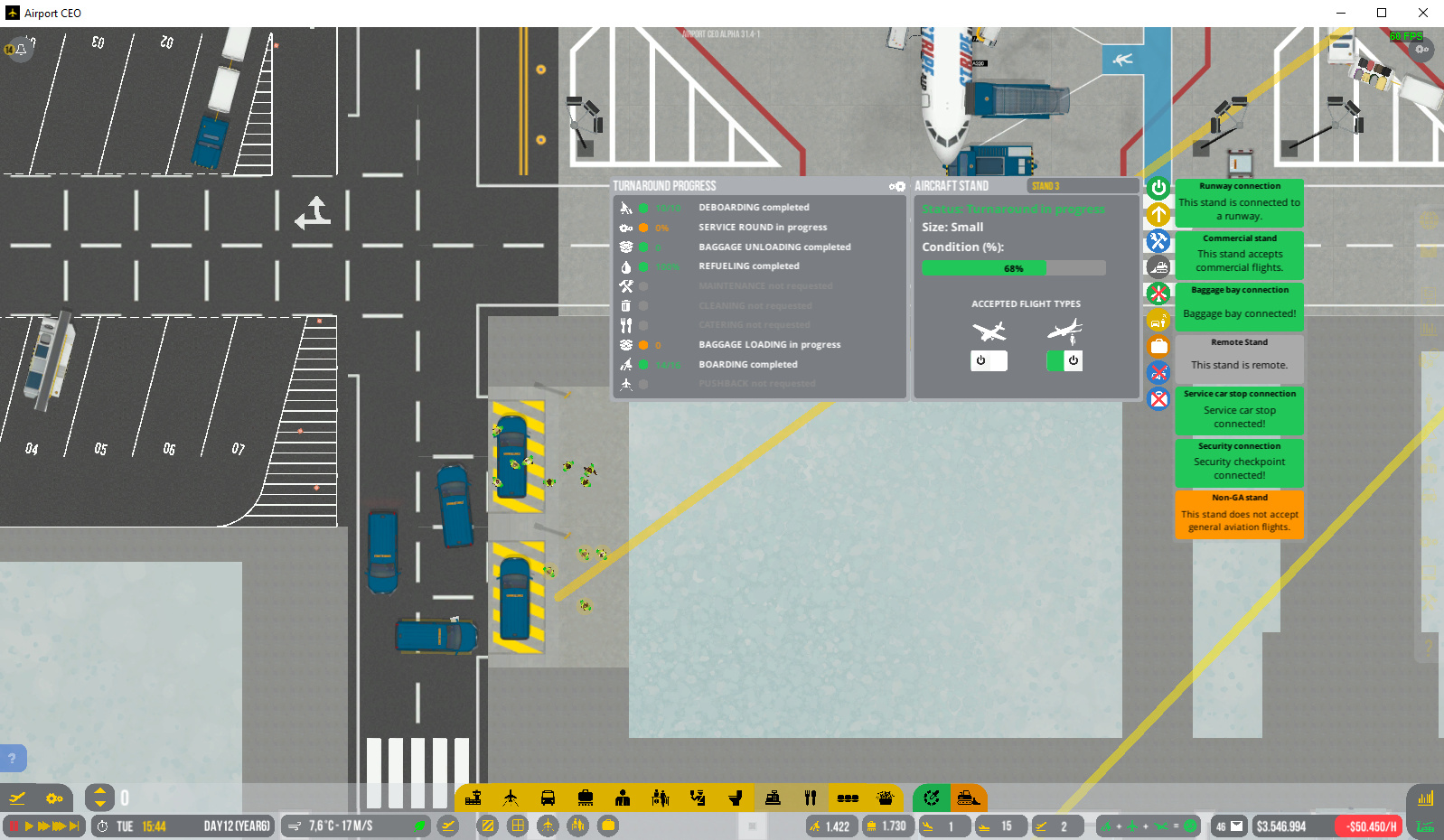The height and width of the screenshot is (840, 1444).
Task: Switch to flight planner tab icon
Action: point(17,798)
